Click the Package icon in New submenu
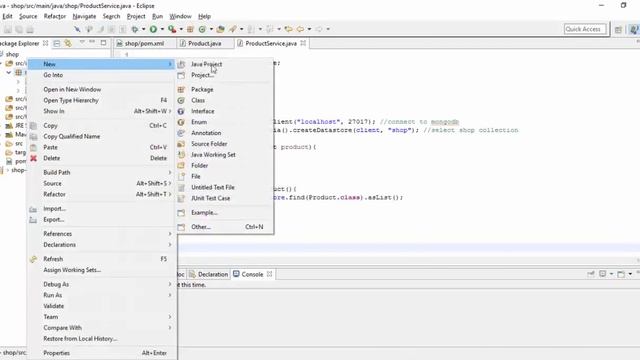Viewport: 640px width, 360px height. coord(181,89)
